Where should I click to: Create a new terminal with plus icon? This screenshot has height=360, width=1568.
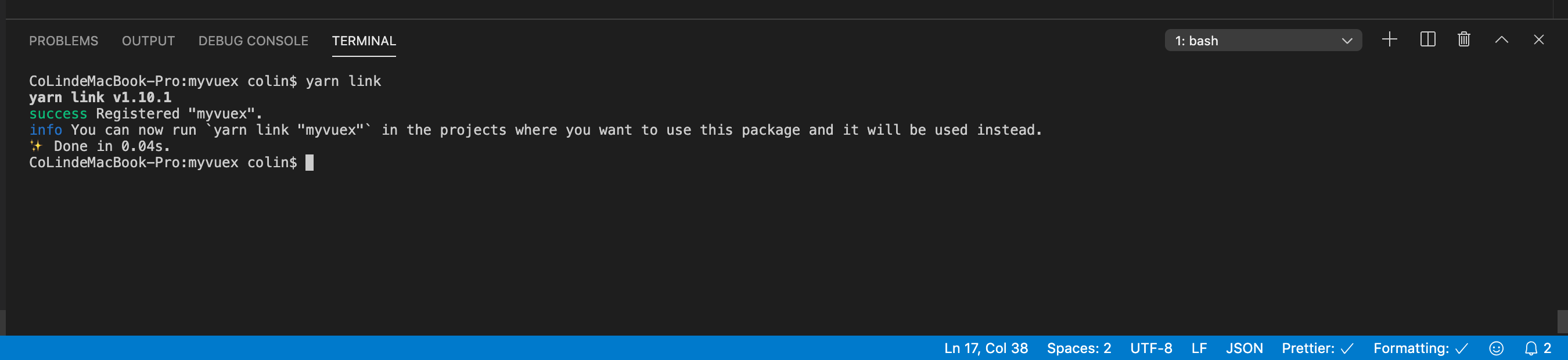click(x=1390, y=40)
